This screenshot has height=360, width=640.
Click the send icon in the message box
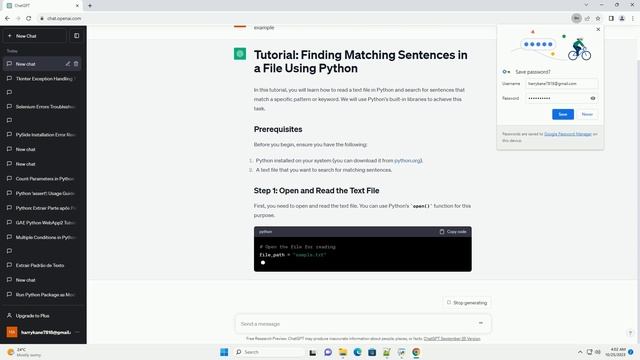pyautogui.click(x=481, y=323)
